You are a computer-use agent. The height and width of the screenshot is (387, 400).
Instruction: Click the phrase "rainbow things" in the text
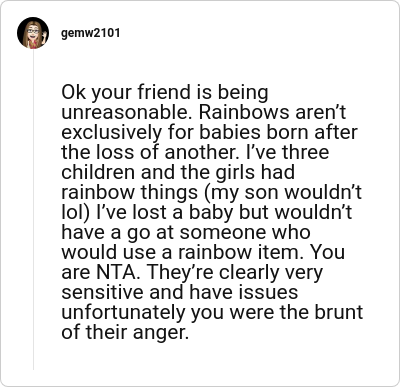(x=129, y=192)
